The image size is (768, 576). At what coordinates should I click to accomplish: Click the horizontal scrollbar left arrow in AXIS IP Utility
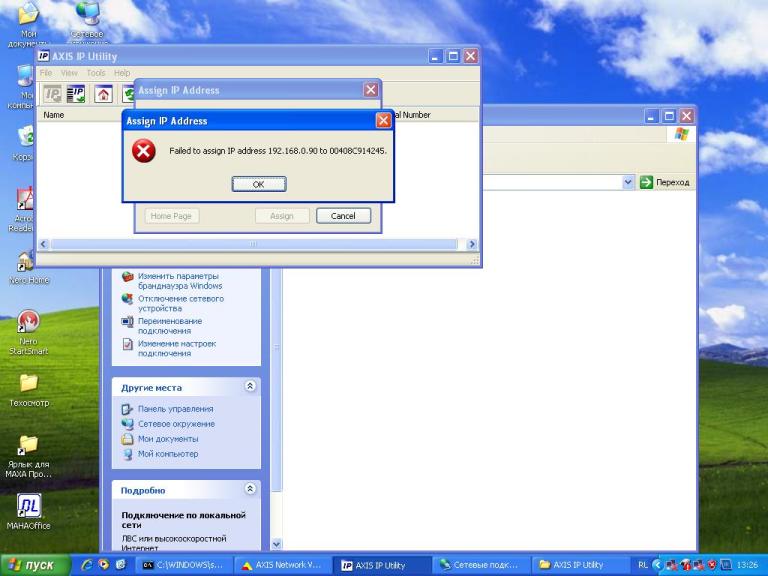tap(44, 244)
